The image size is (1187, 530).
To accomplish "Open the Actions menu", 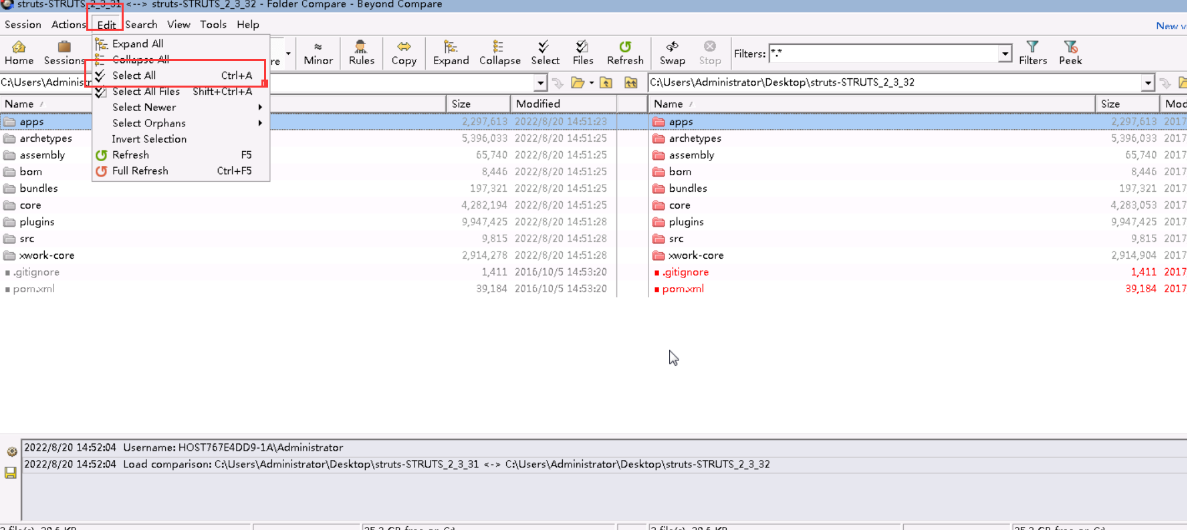I will [x=69, y=24].
